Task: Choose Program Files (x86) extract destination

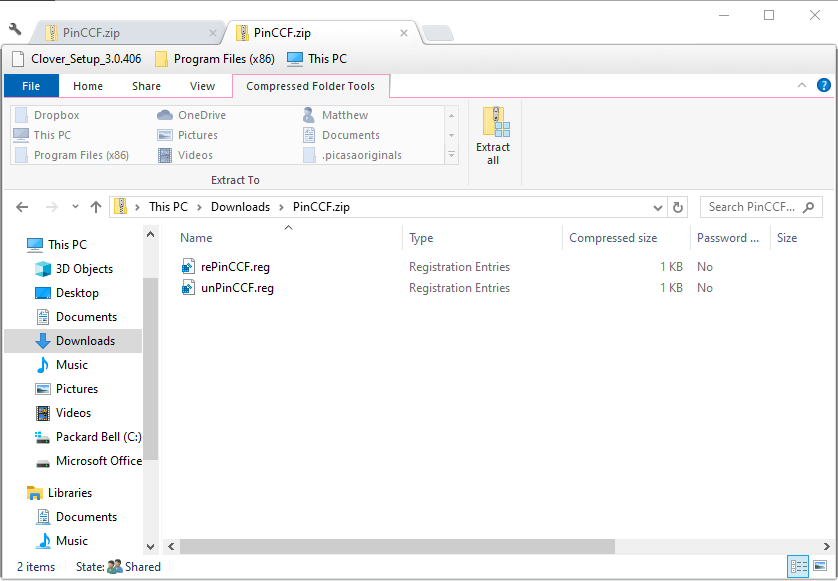Action: click(x=72, y=155)
